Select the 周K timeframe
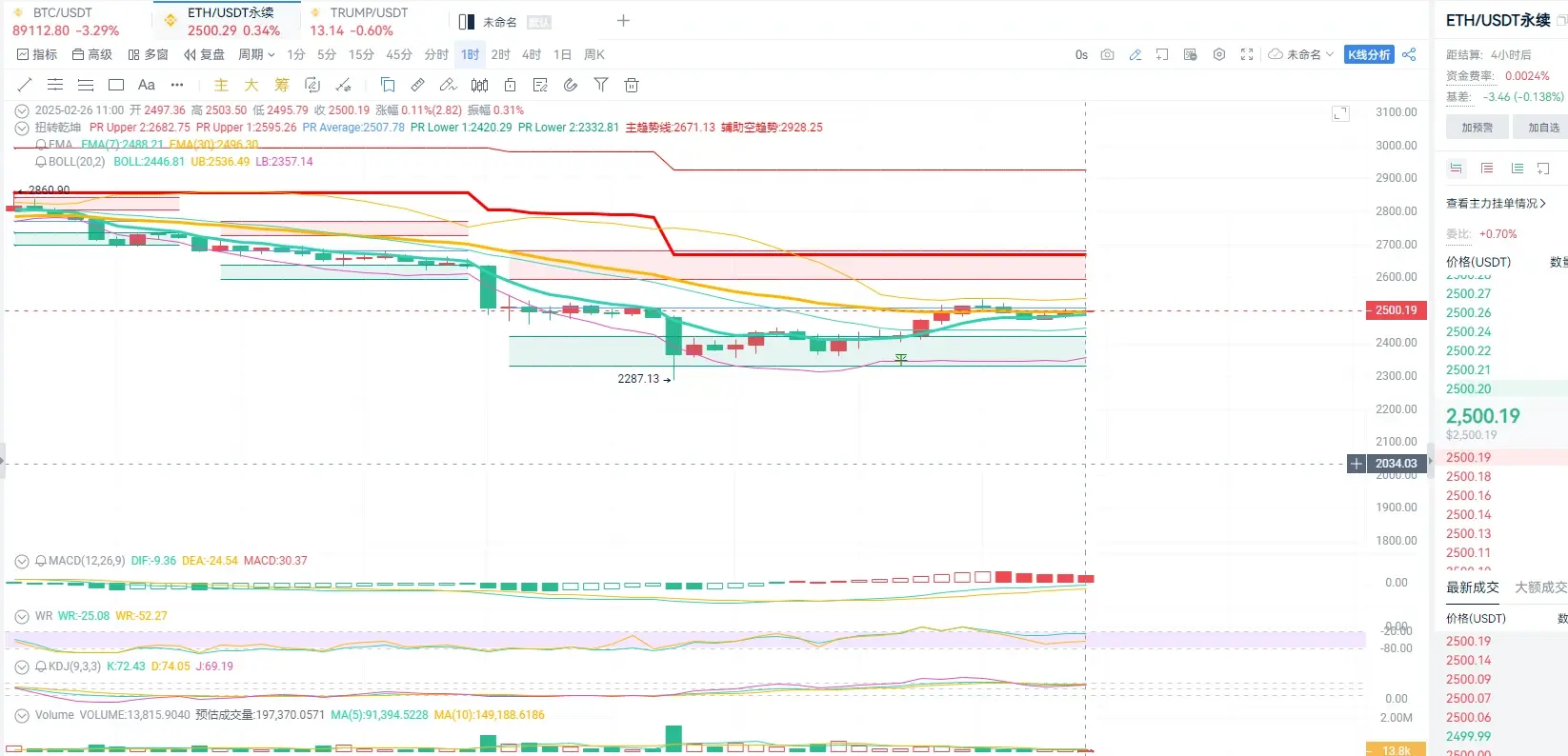Screen dimensions: 1568x756 point(594,54)
